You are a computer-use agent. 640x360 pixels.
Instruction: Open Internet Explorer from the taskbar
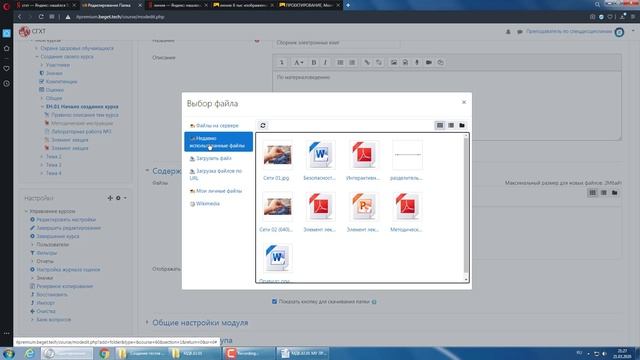(29, 353)
